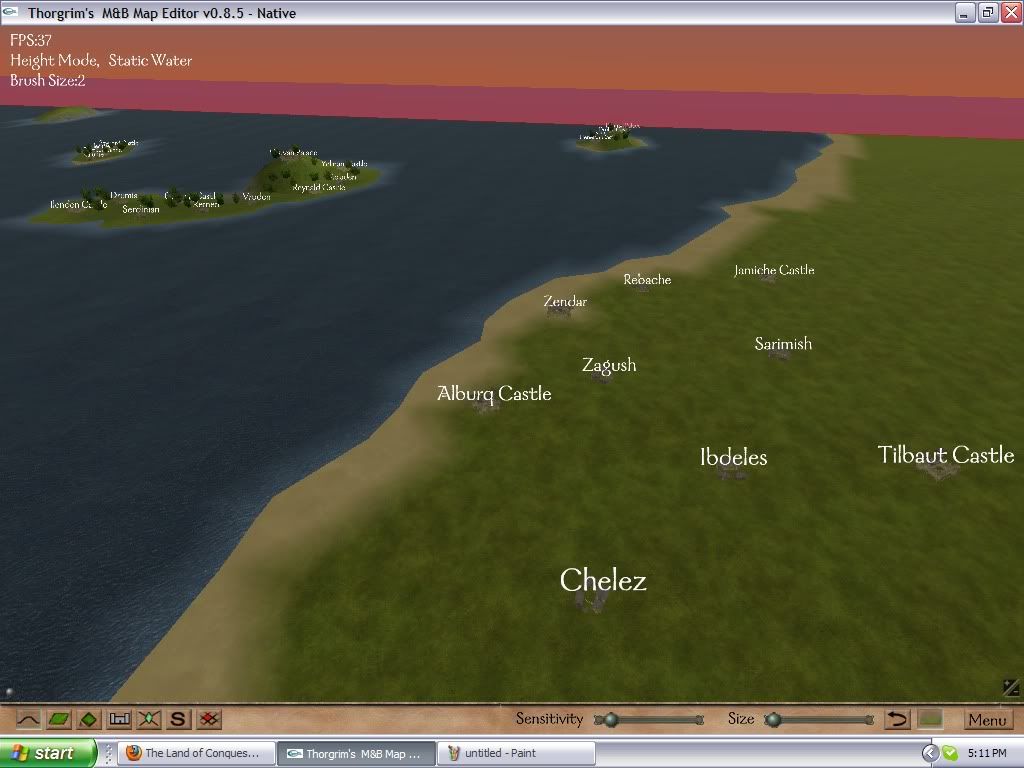Switch to The Land of Conques browser window
The height and width of the screenshot is (768, 1024).
point(196,752)
